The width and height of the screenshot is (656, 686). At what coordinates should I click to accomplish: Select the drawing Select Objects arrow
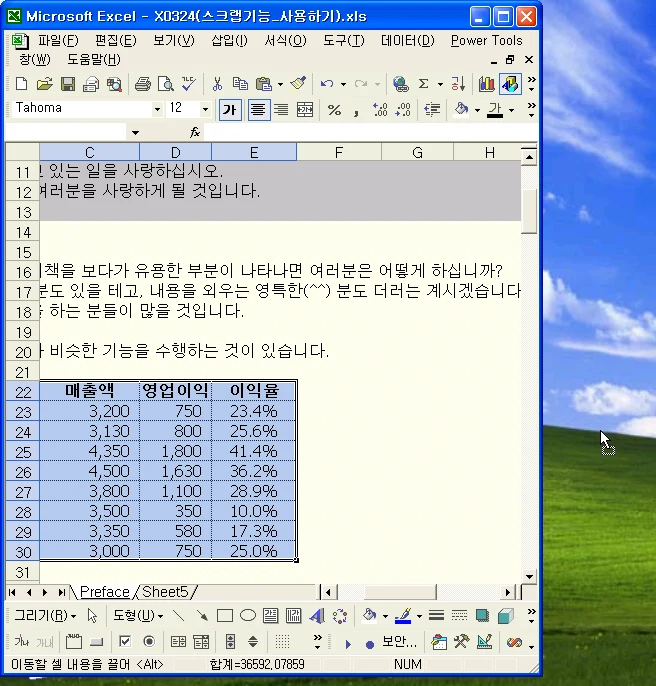[x=92, y=616]
